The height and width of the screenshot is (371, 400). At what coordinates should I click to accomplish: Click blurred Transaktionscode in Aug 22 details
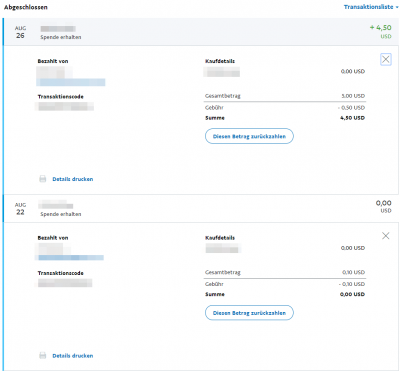65,283
